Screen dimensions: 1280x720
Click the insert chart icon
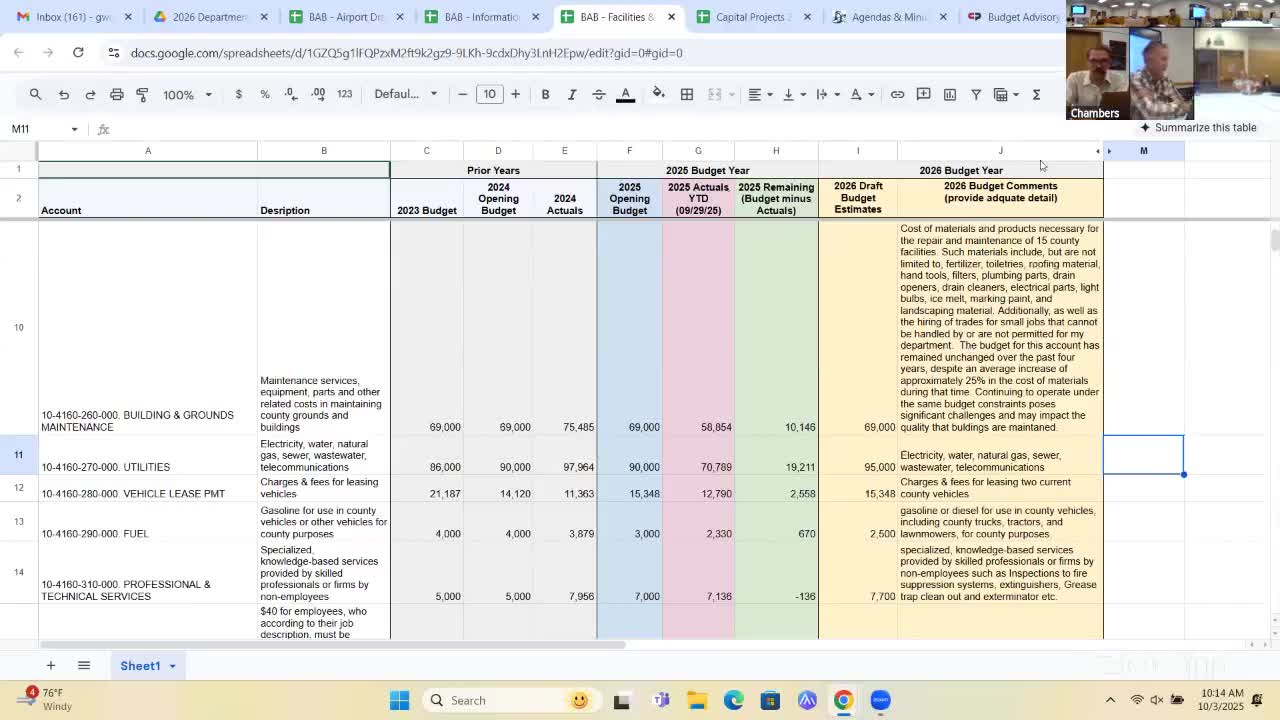pos(949,94)
